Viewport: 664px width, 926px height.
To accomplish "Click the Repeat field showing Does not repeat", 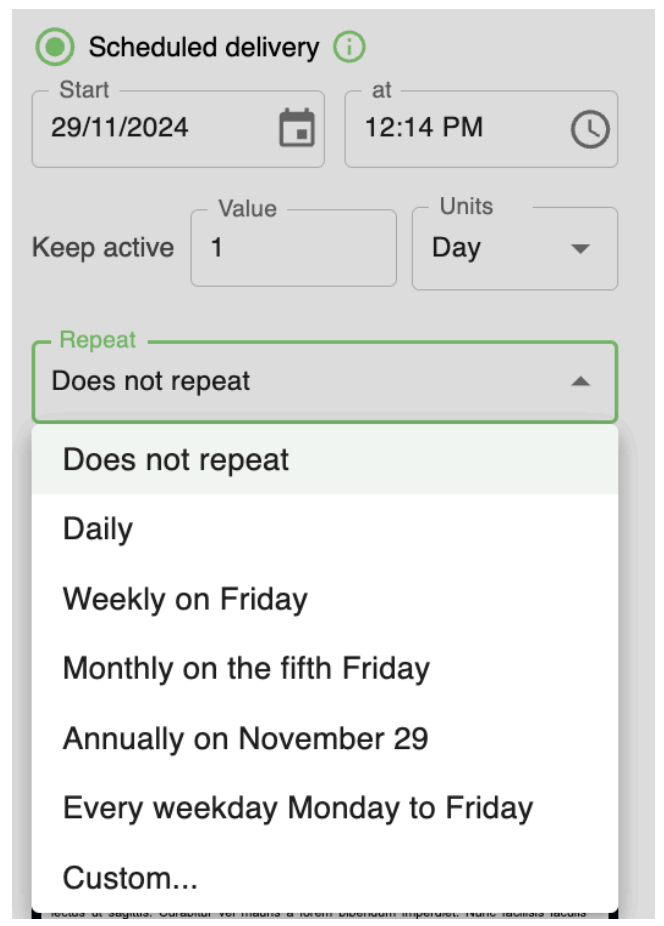I will point(300,381).
